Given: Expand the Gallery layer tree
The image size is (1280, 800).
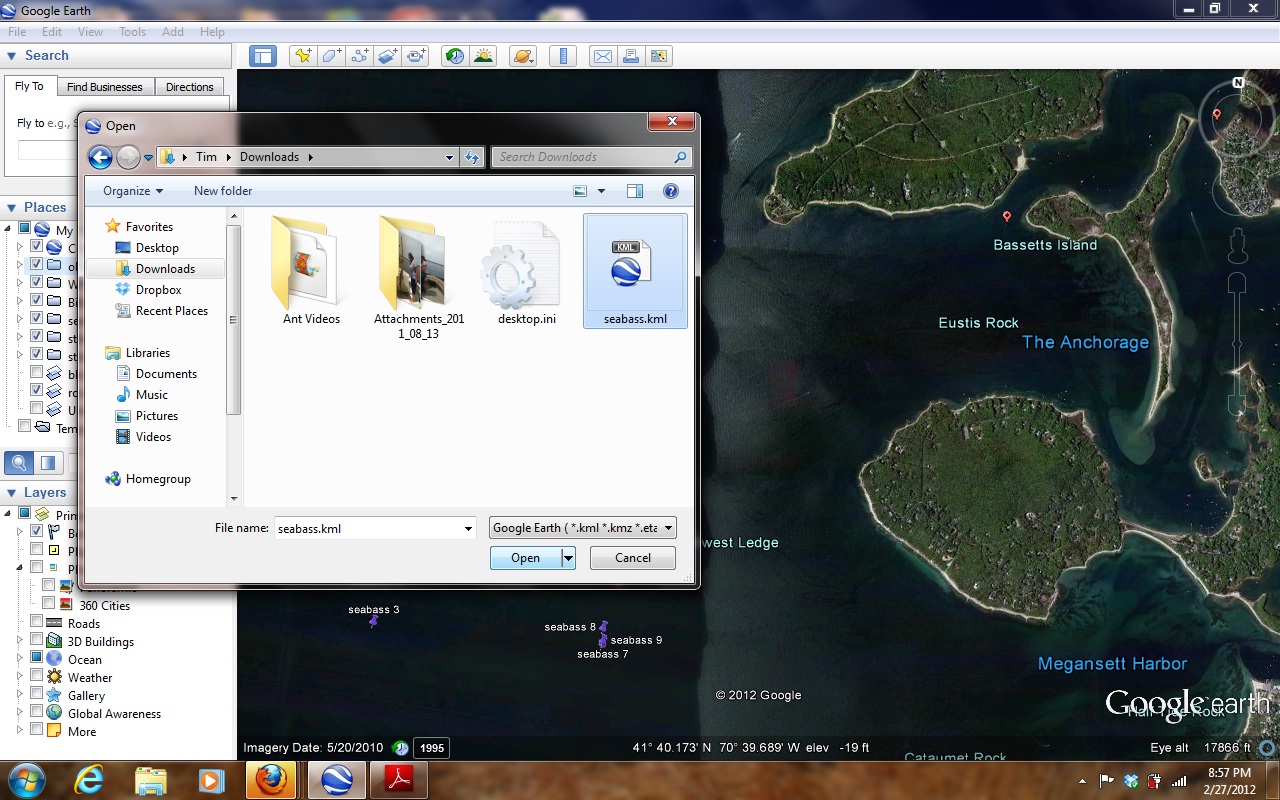Looking at the screenshot, I should [x=20, y=695].
